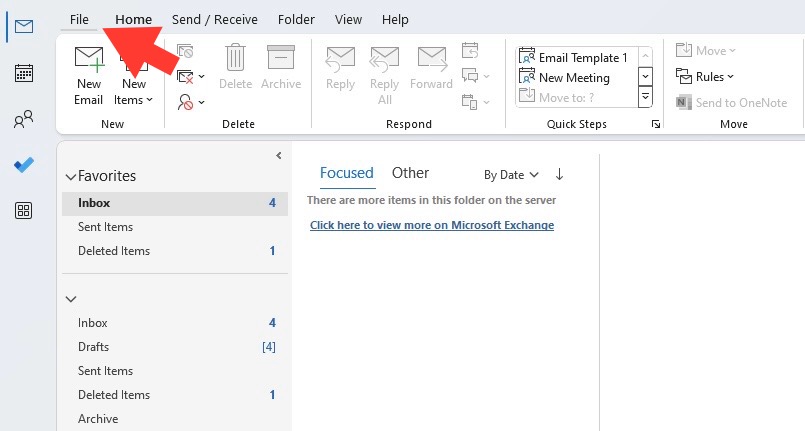Open Calendar view from left sidebar

(x=24, y=73)
